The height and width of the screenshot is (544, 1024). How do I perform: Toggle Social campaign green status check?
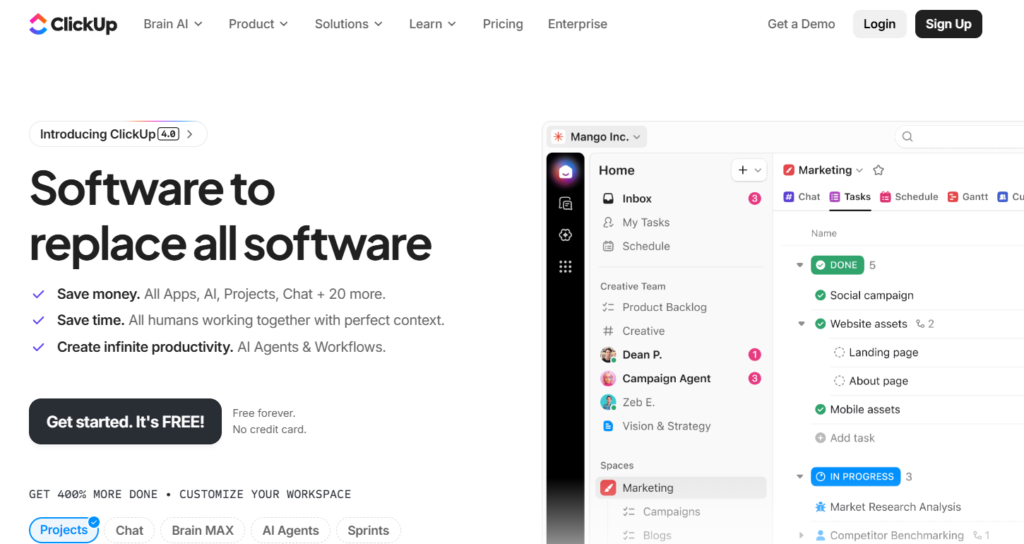point(820,295)
